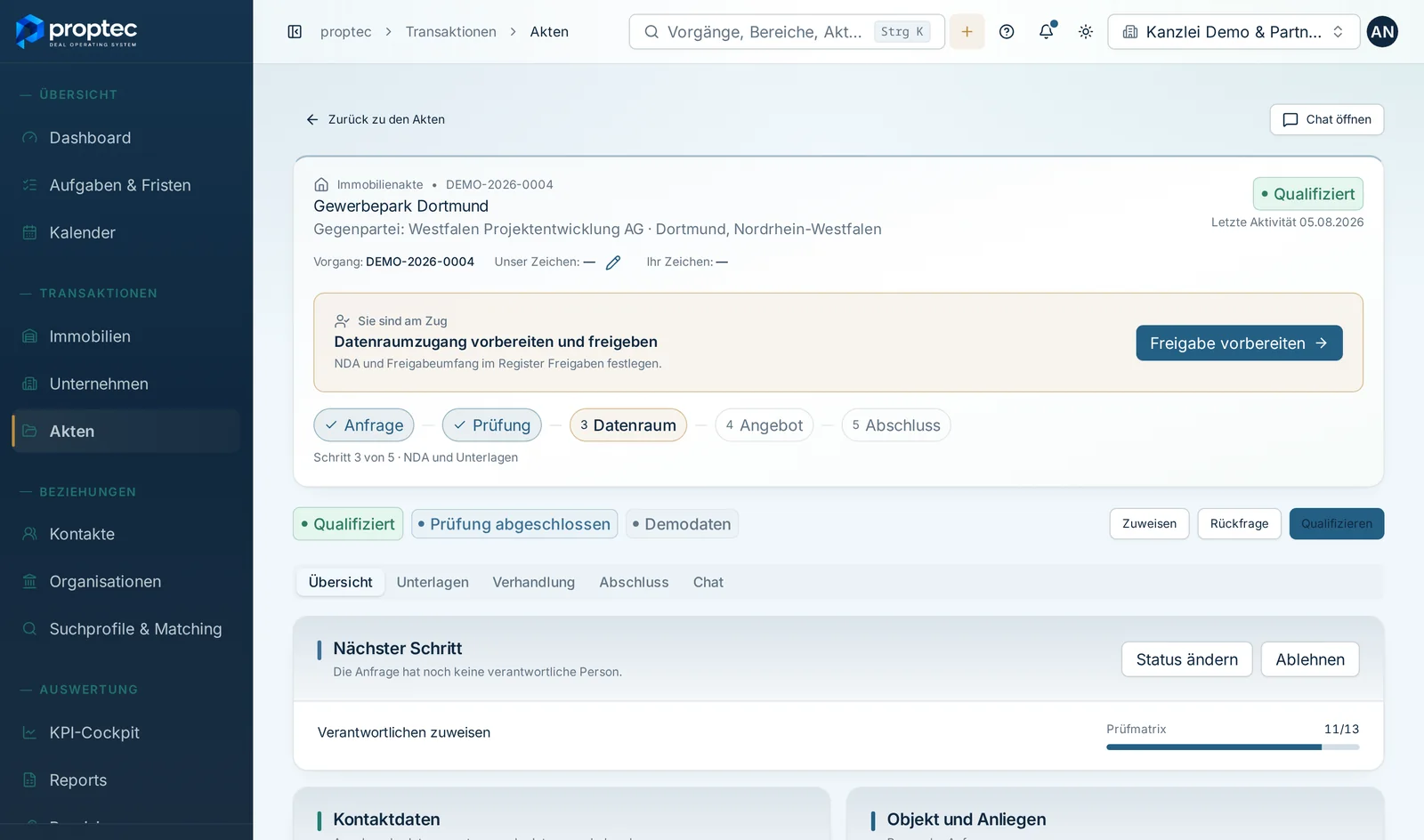Open Dashboard in the sidebar
1424x840 pixels.
point(126,138)
